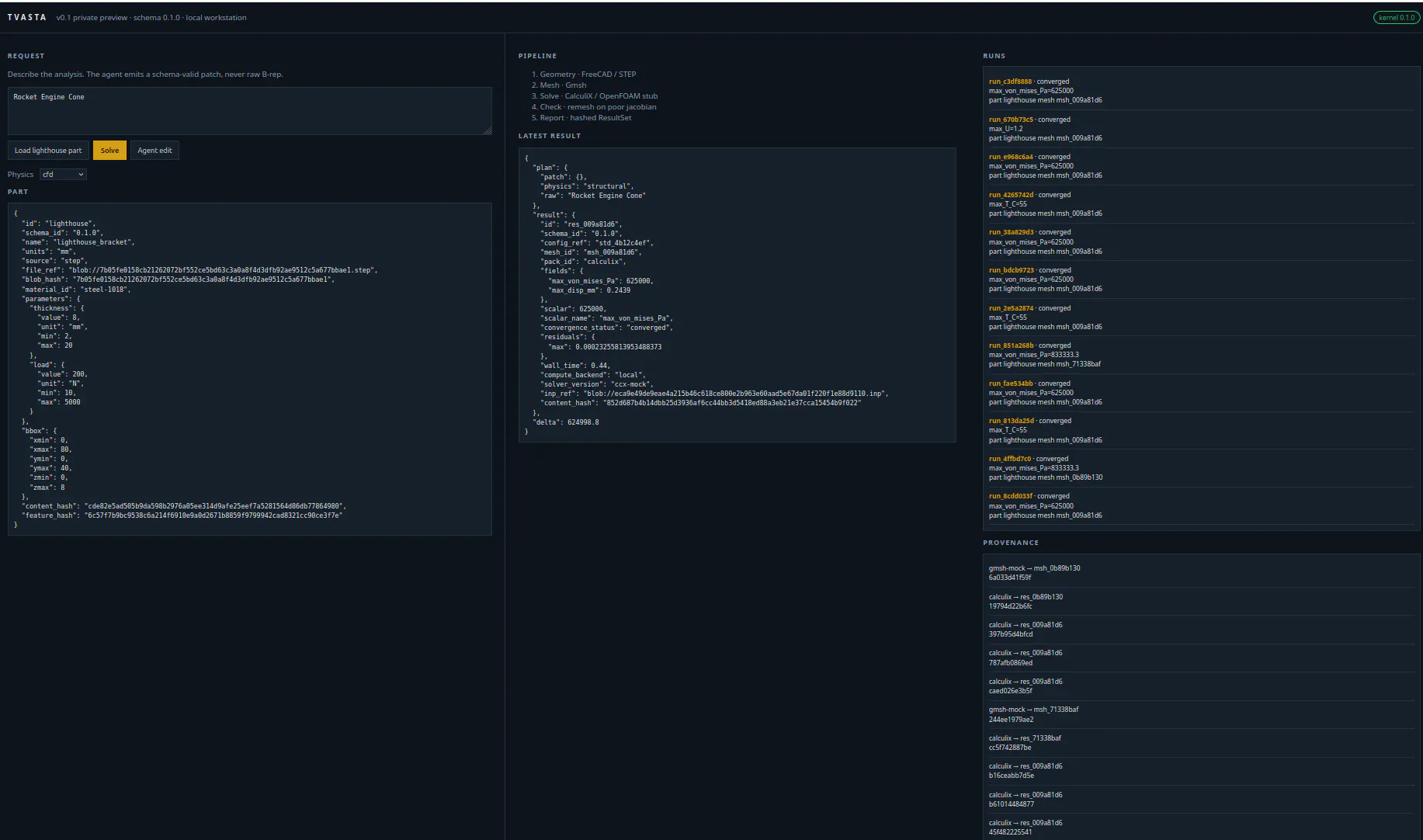Click the "solver_version": "ccx-mock" line
The height and width of the screenshot is (840, 1423).
tap(599, 384)
